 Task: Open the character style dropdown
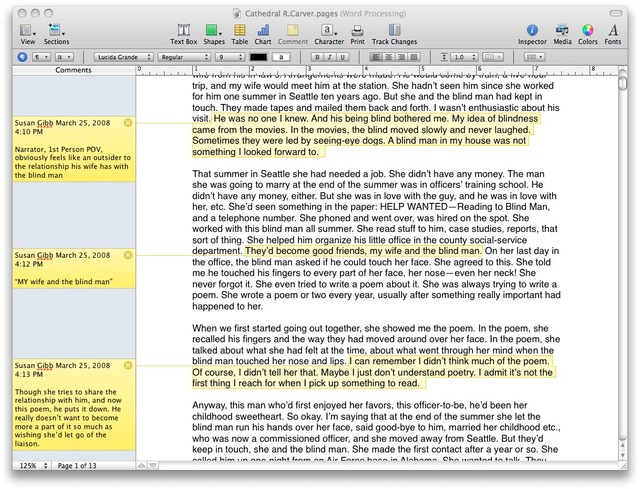(x=64, y=57)
